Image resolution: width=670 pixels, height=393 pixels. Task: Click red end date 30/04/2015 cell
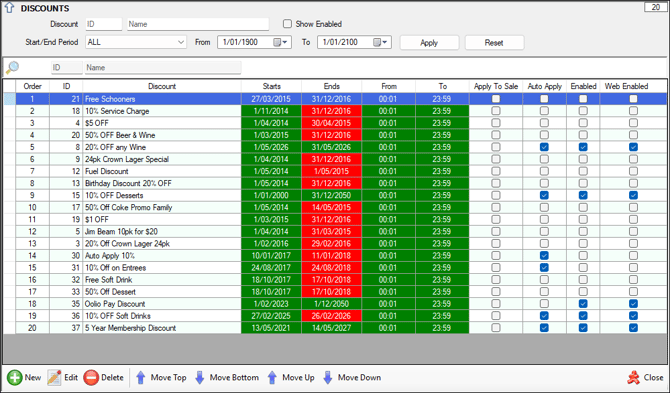click(332, 123)
